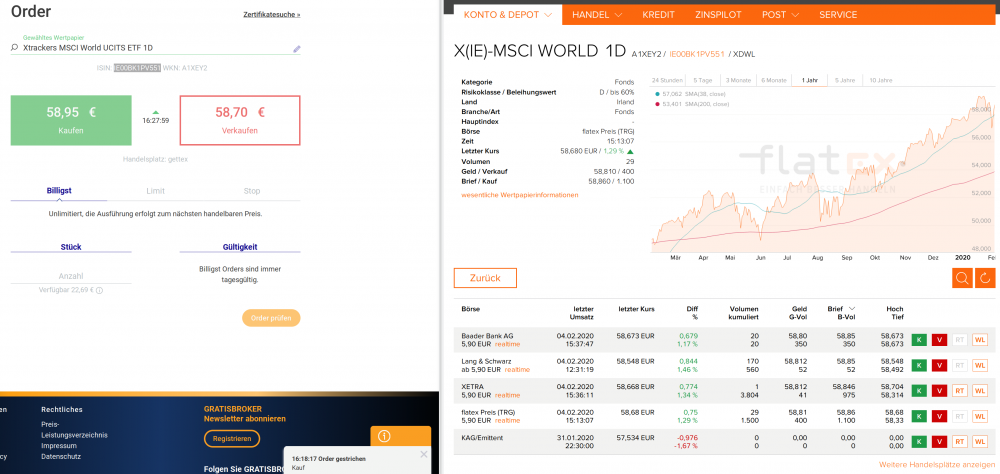
Task: Click the pencil edit icon beside Xtrackers security
Action: click(x=297, y=48)
